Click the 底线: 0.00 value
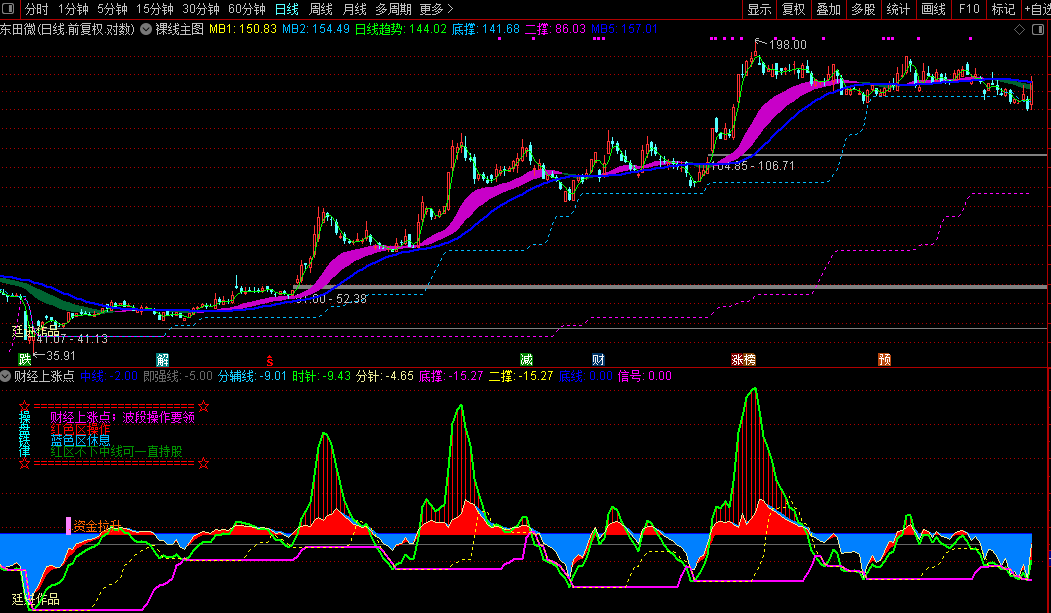The height and width of the screenshot is (613, 1051). coord(586,376)
